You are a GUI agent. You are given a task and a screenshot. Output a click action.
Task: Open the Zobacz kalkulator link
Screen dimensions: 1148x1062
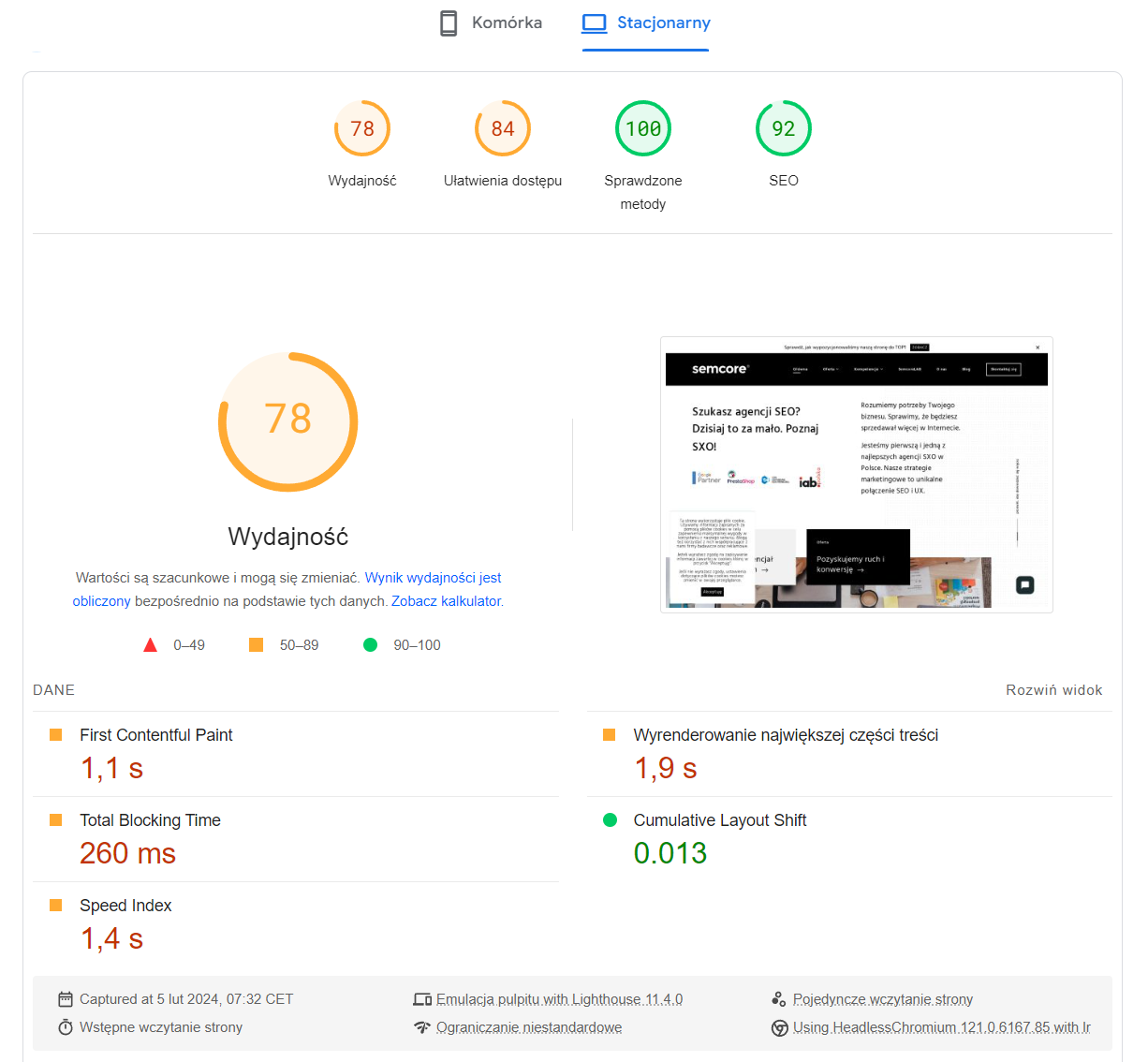coord(447,601)
